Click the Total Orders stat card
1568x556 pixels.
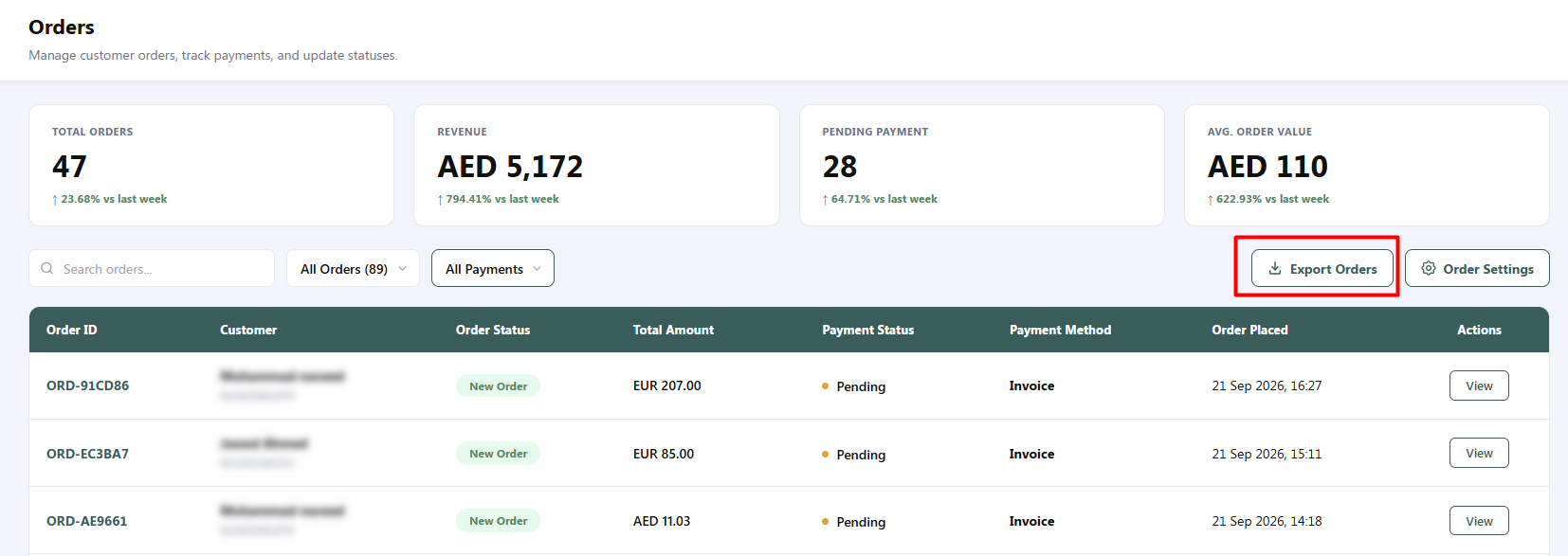tap(211, 166)
